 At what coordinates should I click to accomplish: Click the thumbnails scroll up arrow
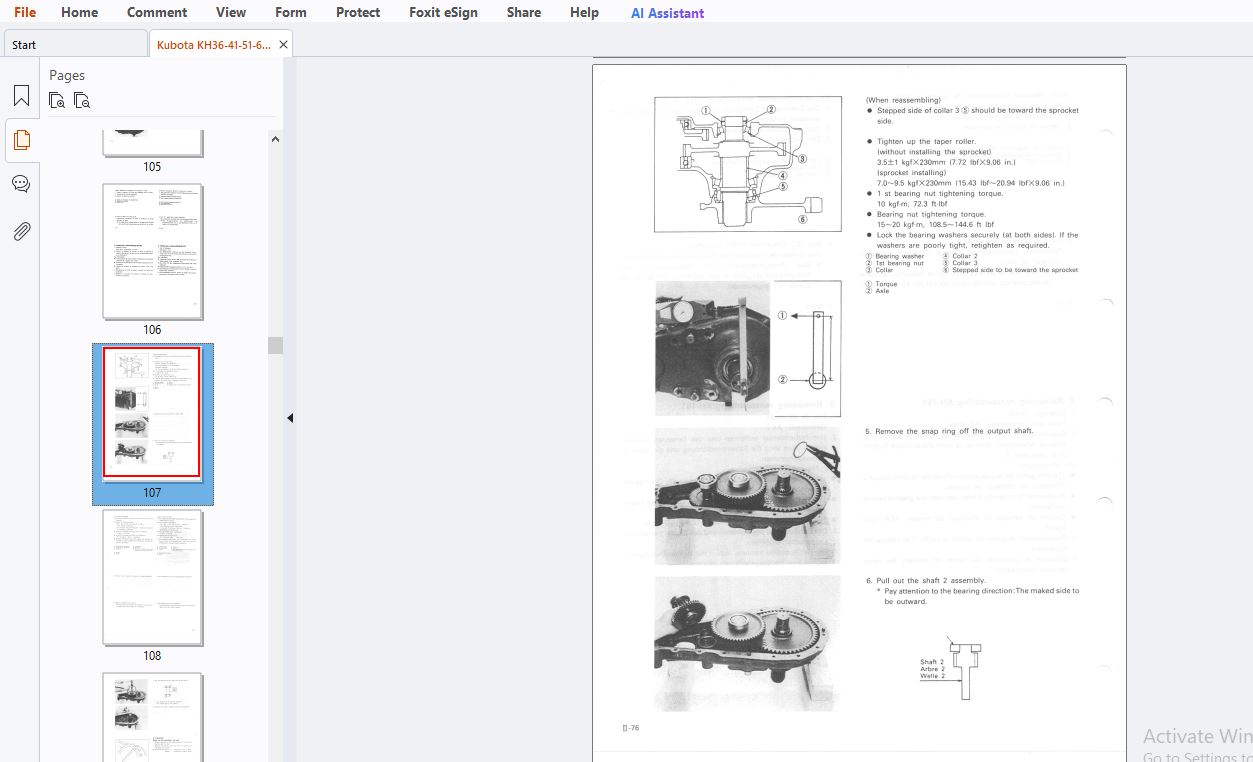pyautogui.click(x=275, y=139)
